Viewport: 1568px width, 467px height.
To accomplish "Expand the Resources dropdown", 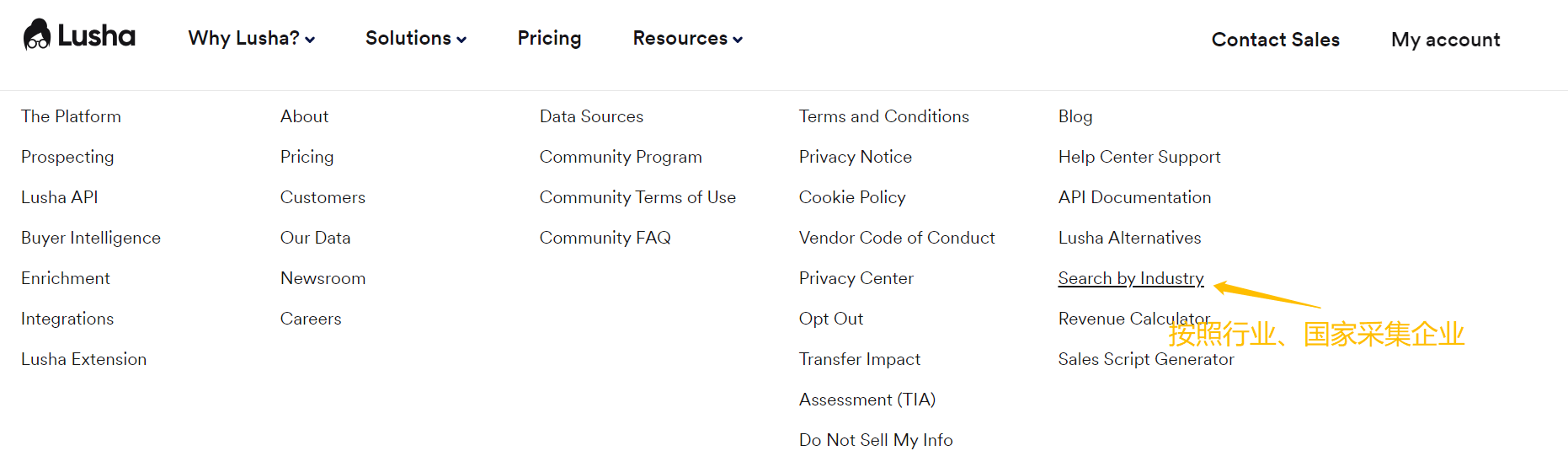I will click(x=688, y=39).
